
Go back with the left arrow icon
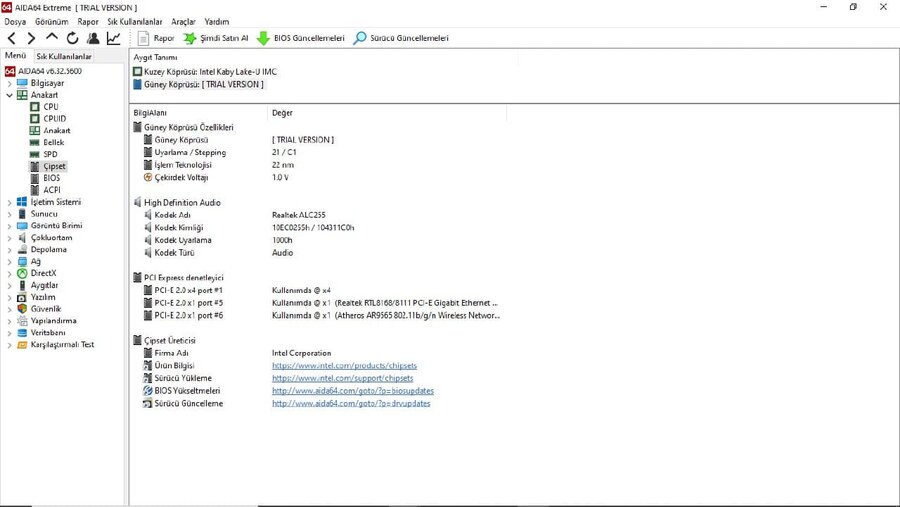11,38
